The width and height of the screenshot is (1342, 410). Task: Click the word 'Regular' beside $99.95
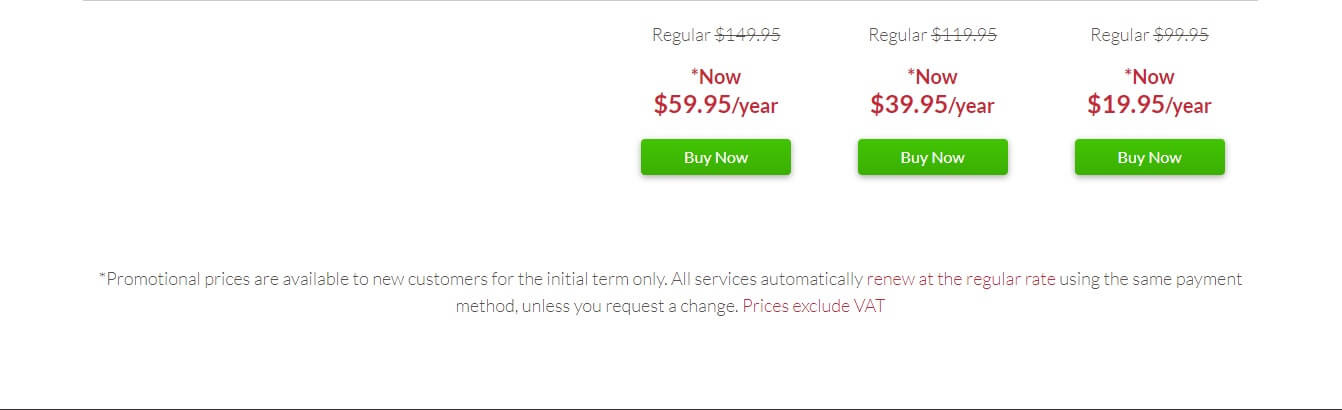tap(1119, 35)
